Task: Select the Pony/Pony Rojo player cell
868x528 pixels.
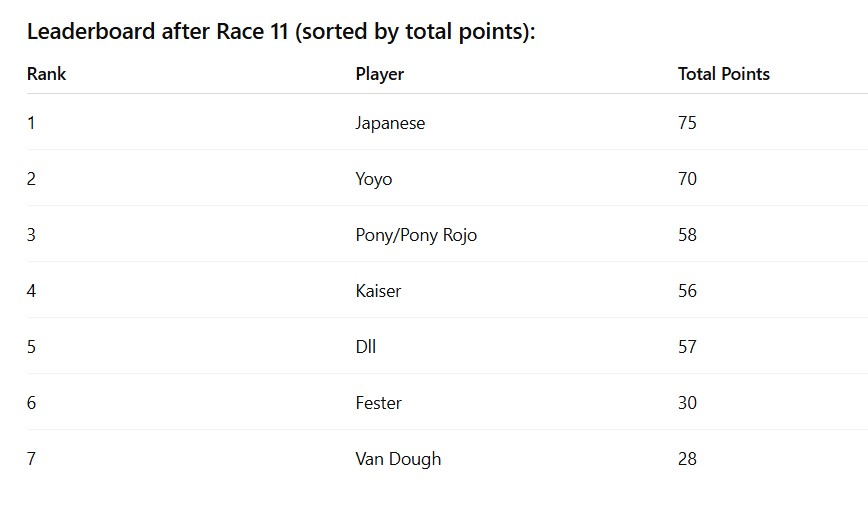Action: pyautogui.click(x=416, y=235)
